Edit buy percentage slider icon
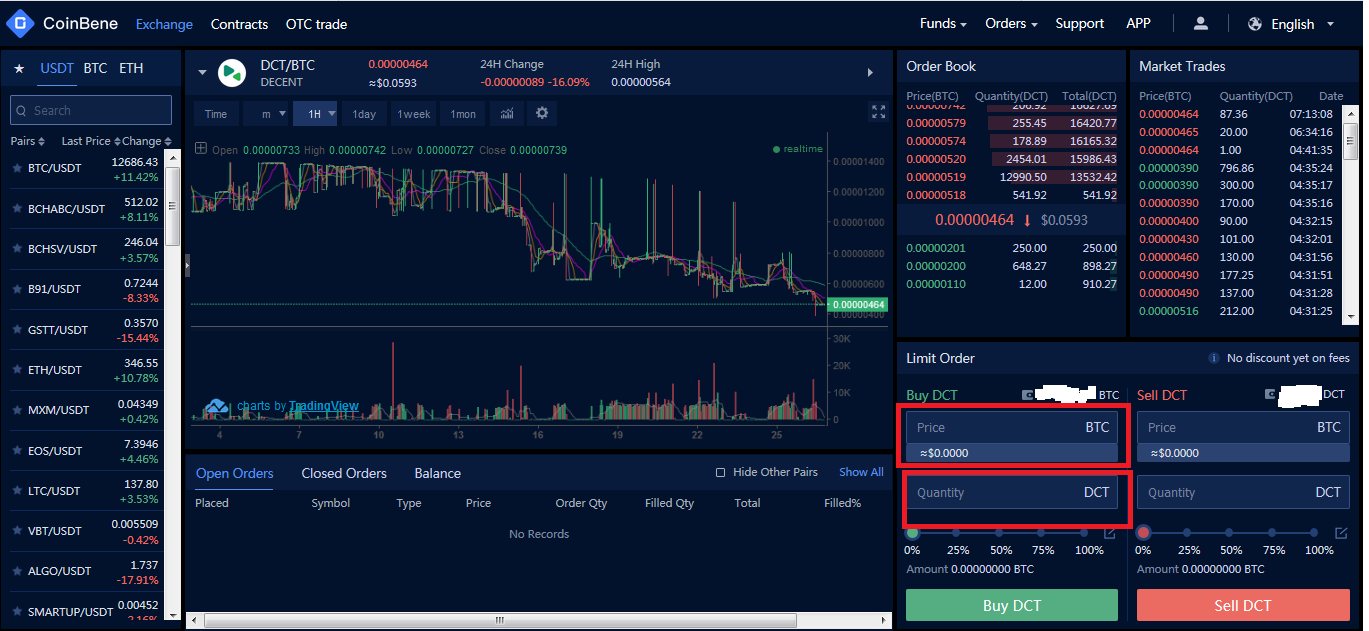The height and width of the screenshot is (631, 1369). (x=1109, y=533)
